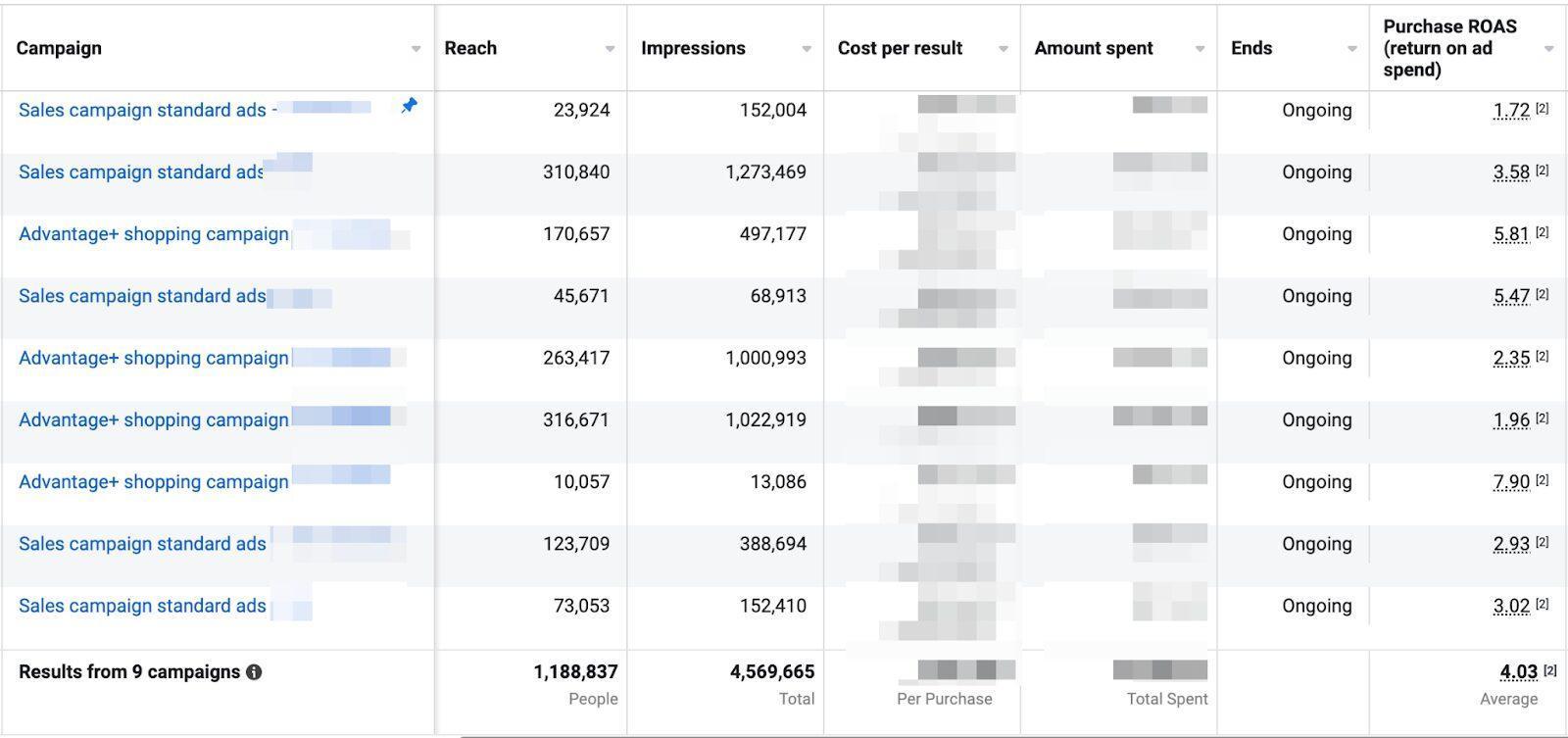The width and height of the screenshot is (1568, 738).
Task: Open the Amount spent column dropdown arrow
Action: coord(1200,49)
